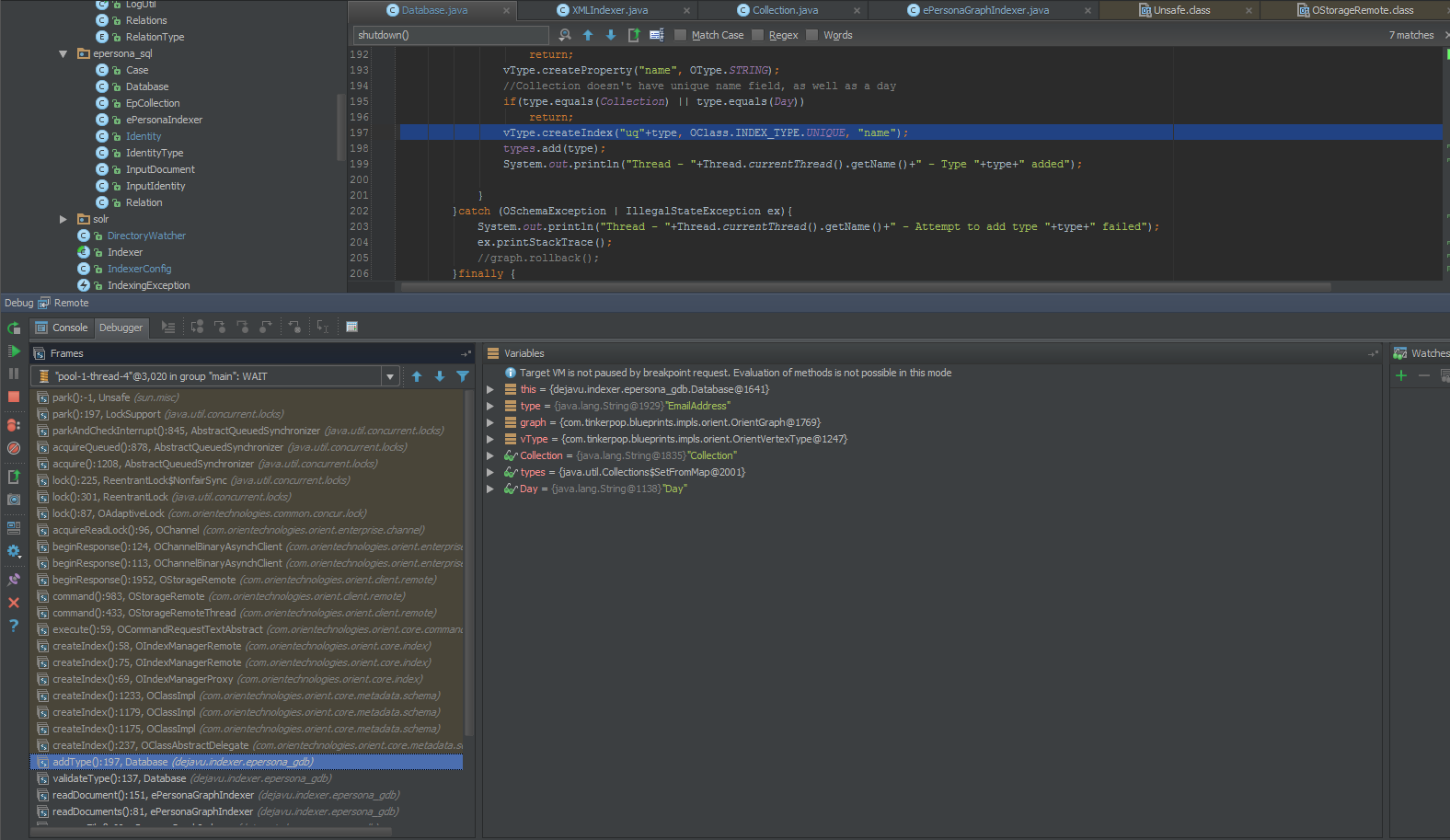Screen dimensions: 1450x840
Task: Click the Mute Breakpoints icon
Action: (x=14, y=448)
